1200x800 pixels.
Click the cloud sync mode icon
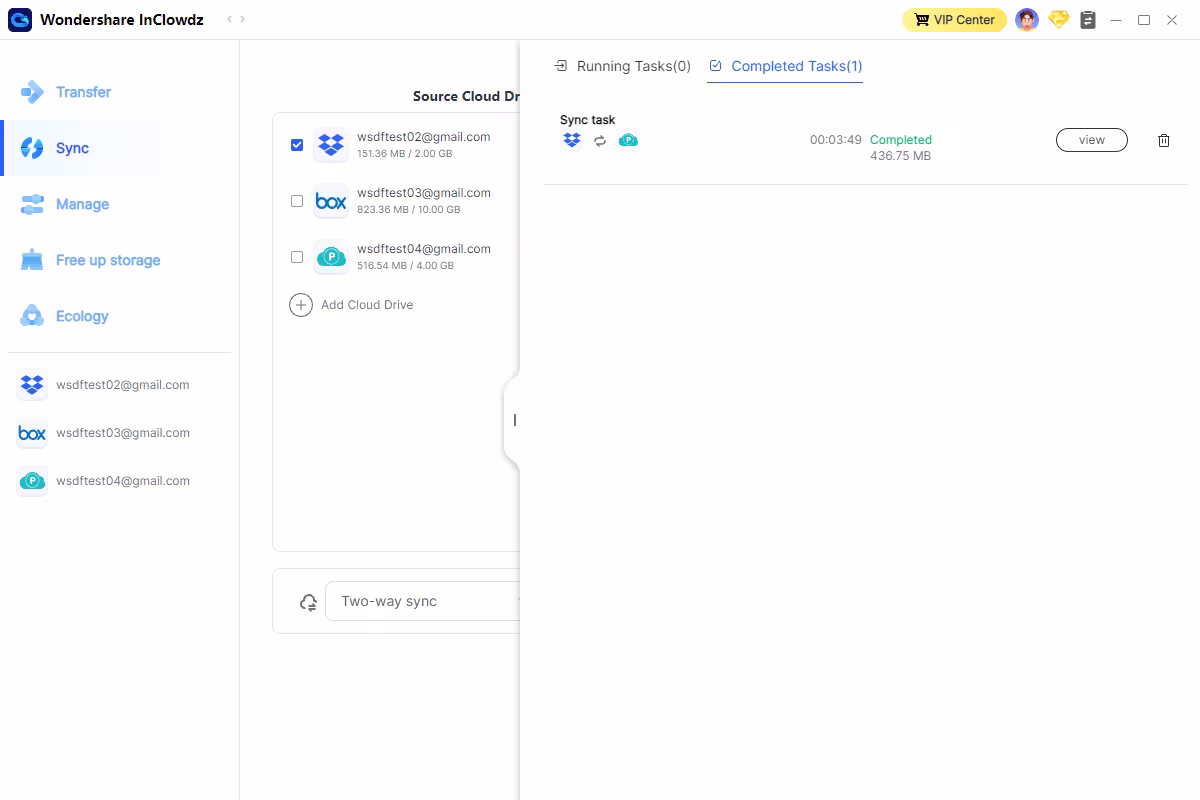click(x=308, y=602)
